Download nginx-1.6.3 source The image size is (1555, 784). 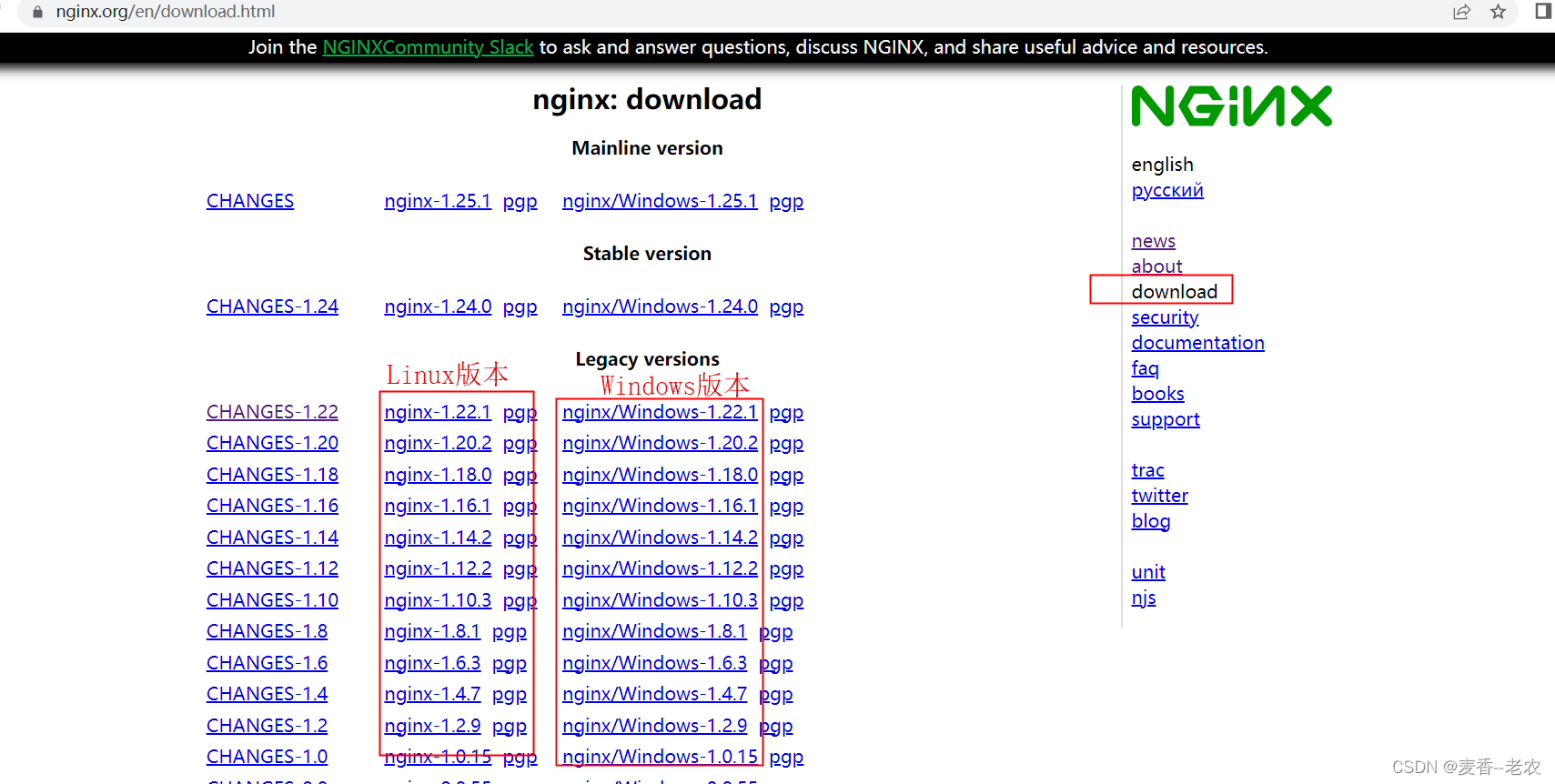432,663
